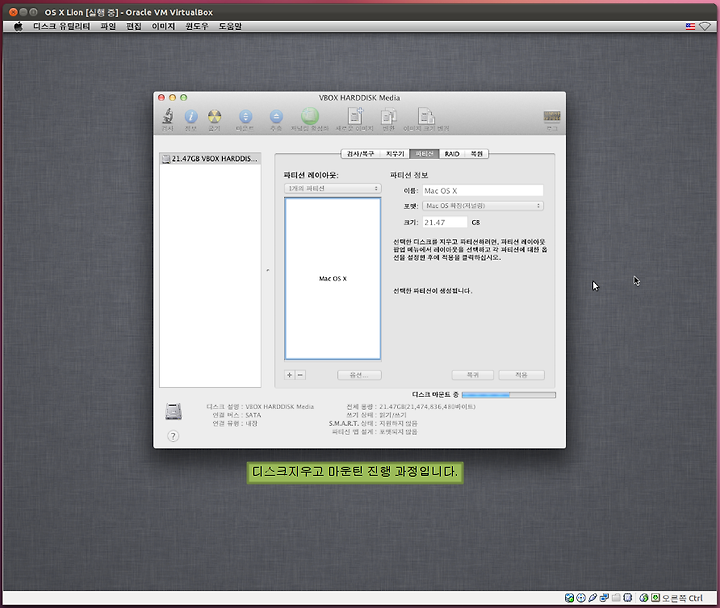Open the Log icon in toolbar

click(551, 116)
